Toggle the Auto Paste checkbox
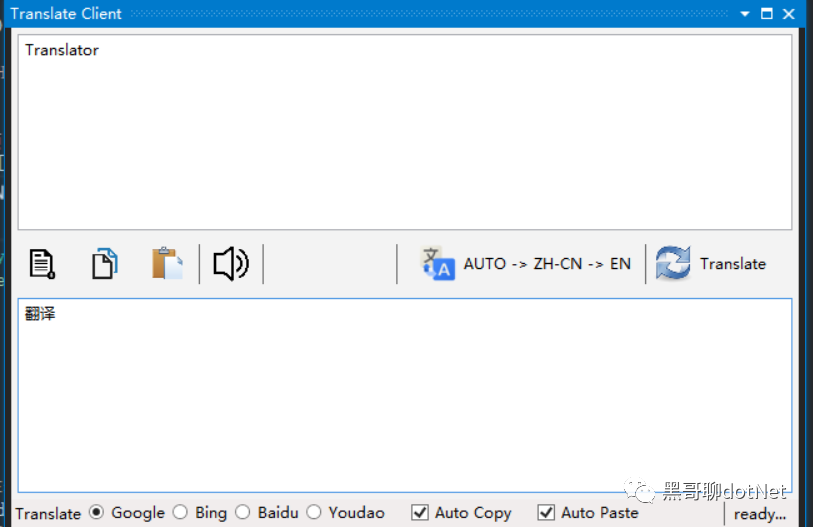 click(546, 512)
